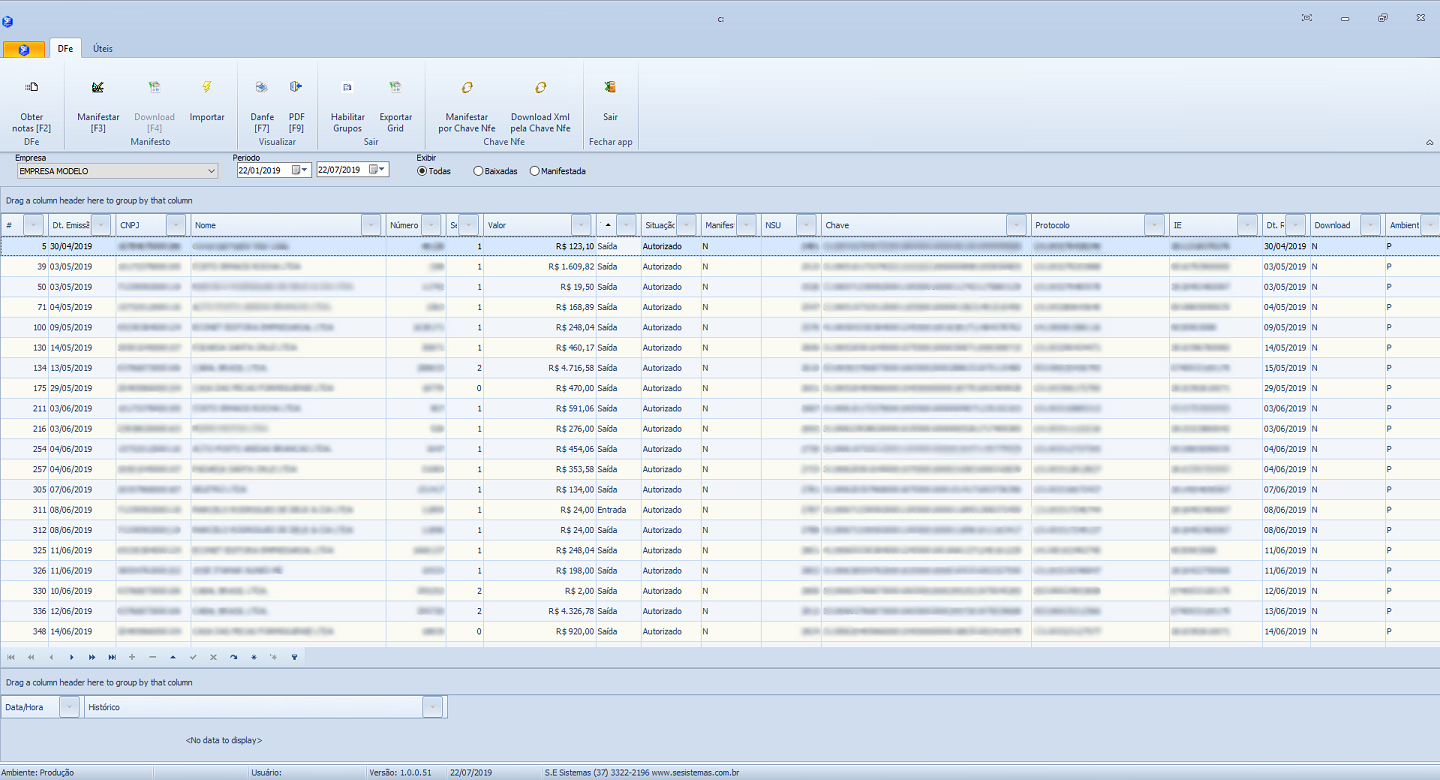Viewport: 1440px width, 780px height.
Task: Go to next record in navigator
Action: 71,657
